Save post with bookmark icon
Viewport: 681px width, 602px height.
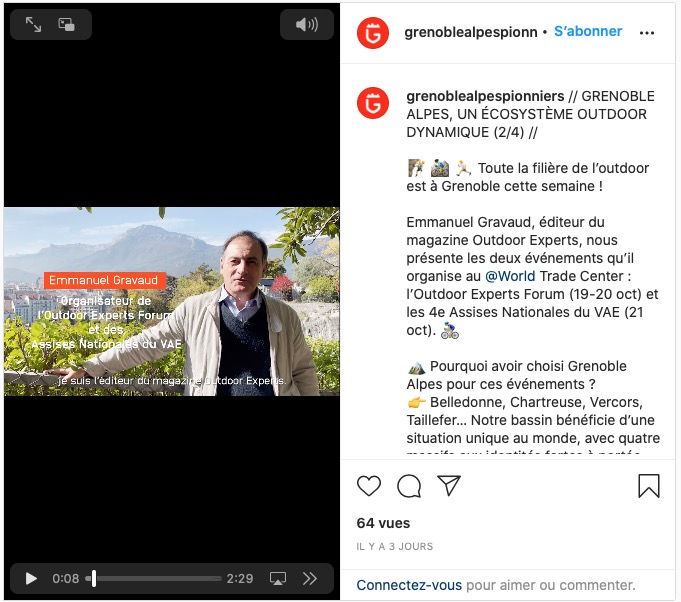click(x=649, y=486)
